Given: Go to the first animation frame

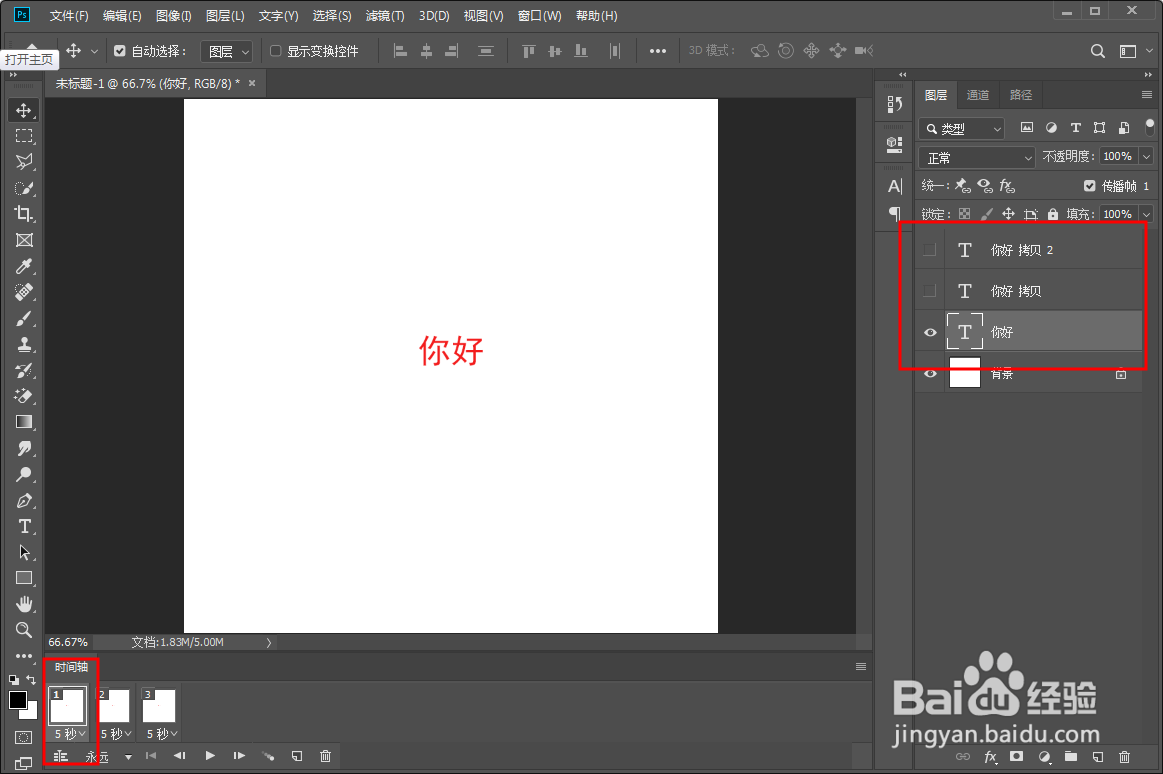Looking at the screenshot, I should coord(151,756).
